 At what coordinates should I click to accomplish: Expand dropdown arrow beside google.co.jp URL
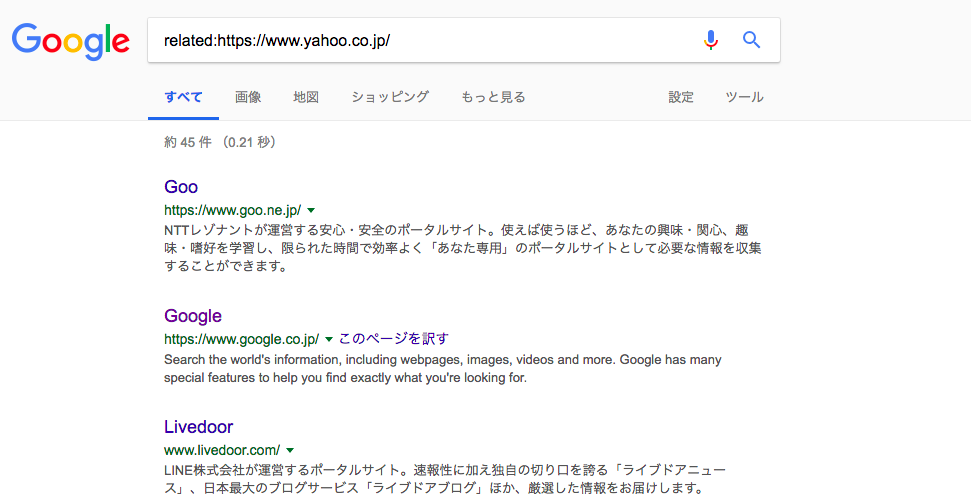click(329, 340)
